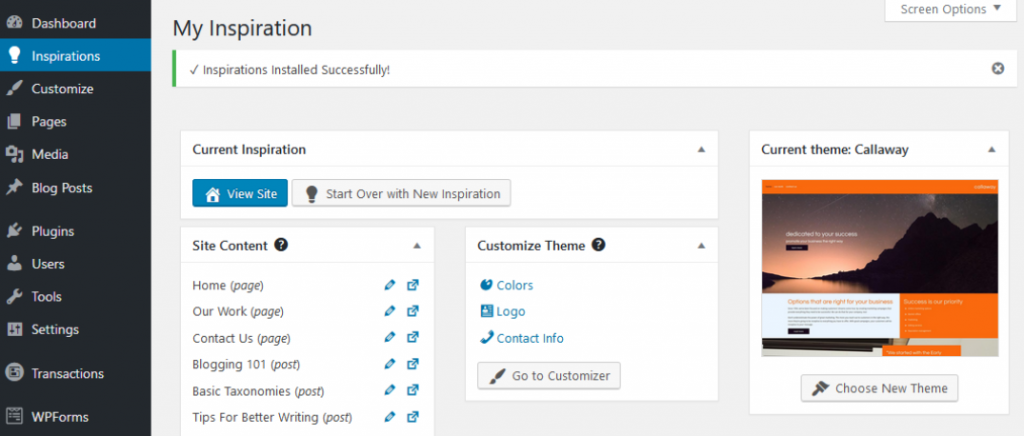Click the Inspirations lightbulb sidebar icon
Viewport: 1024px width, 436px height.
(14, 55)
